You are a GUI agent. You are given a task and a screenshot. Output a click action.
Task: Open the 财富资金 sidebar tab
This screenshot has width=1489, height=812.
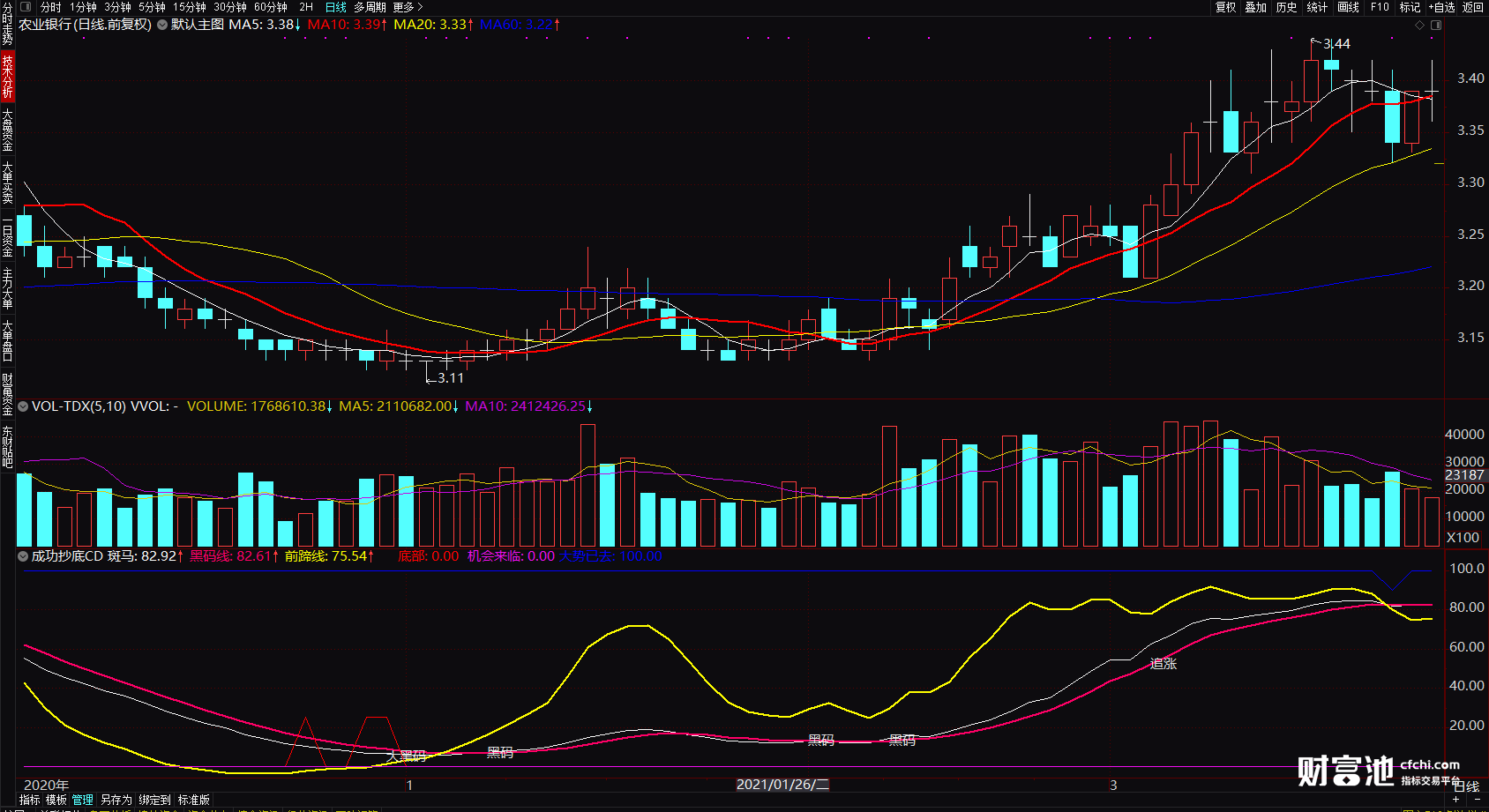pos(7,394)
